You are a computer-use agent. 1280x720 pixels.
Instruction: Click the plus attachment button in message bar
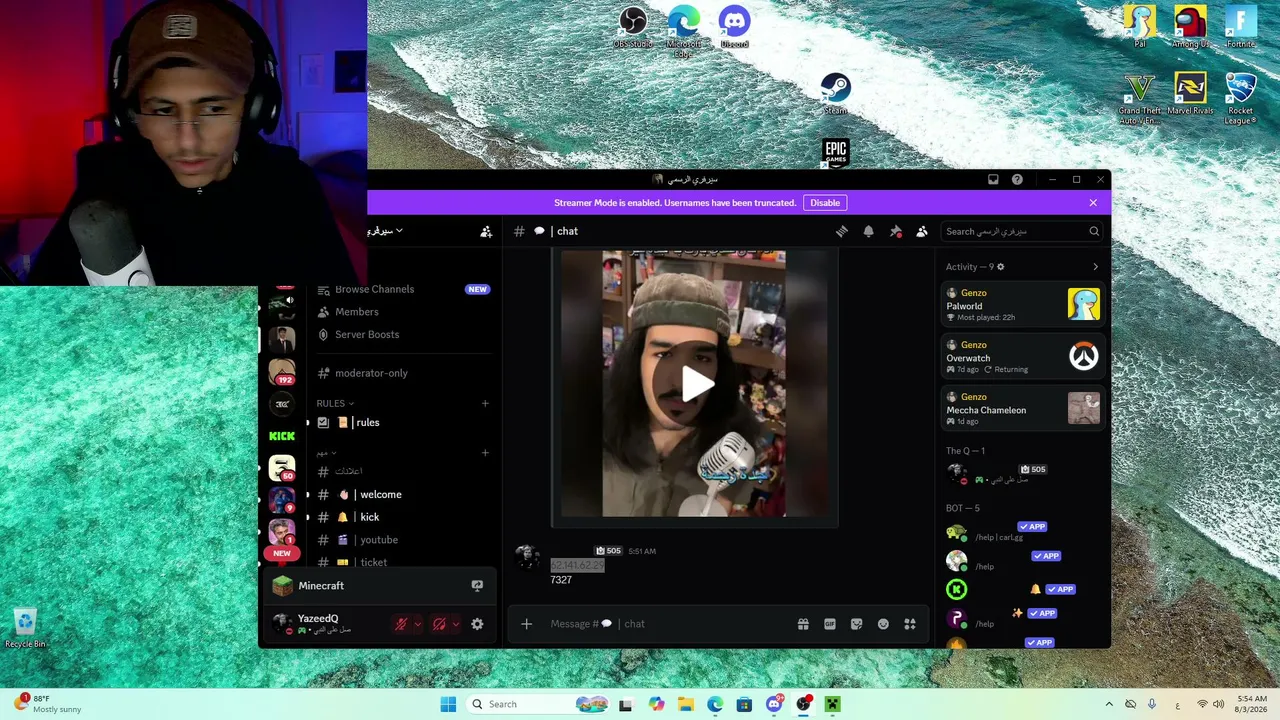(526, 624)
